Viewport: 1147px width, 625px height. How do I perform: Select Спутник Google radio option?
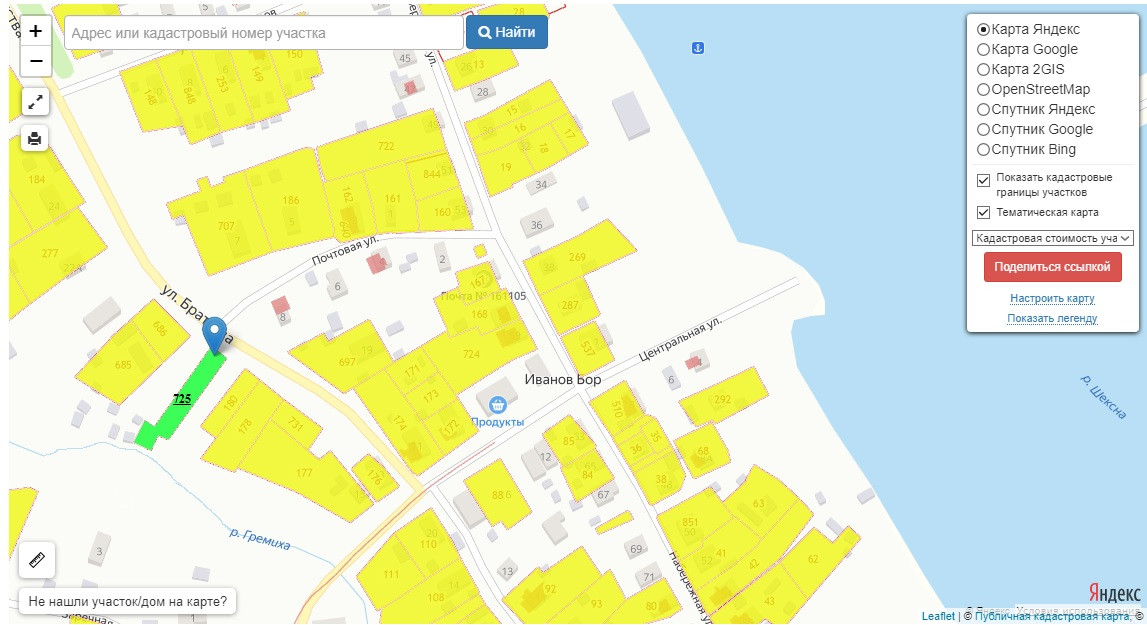coord(984,130)
